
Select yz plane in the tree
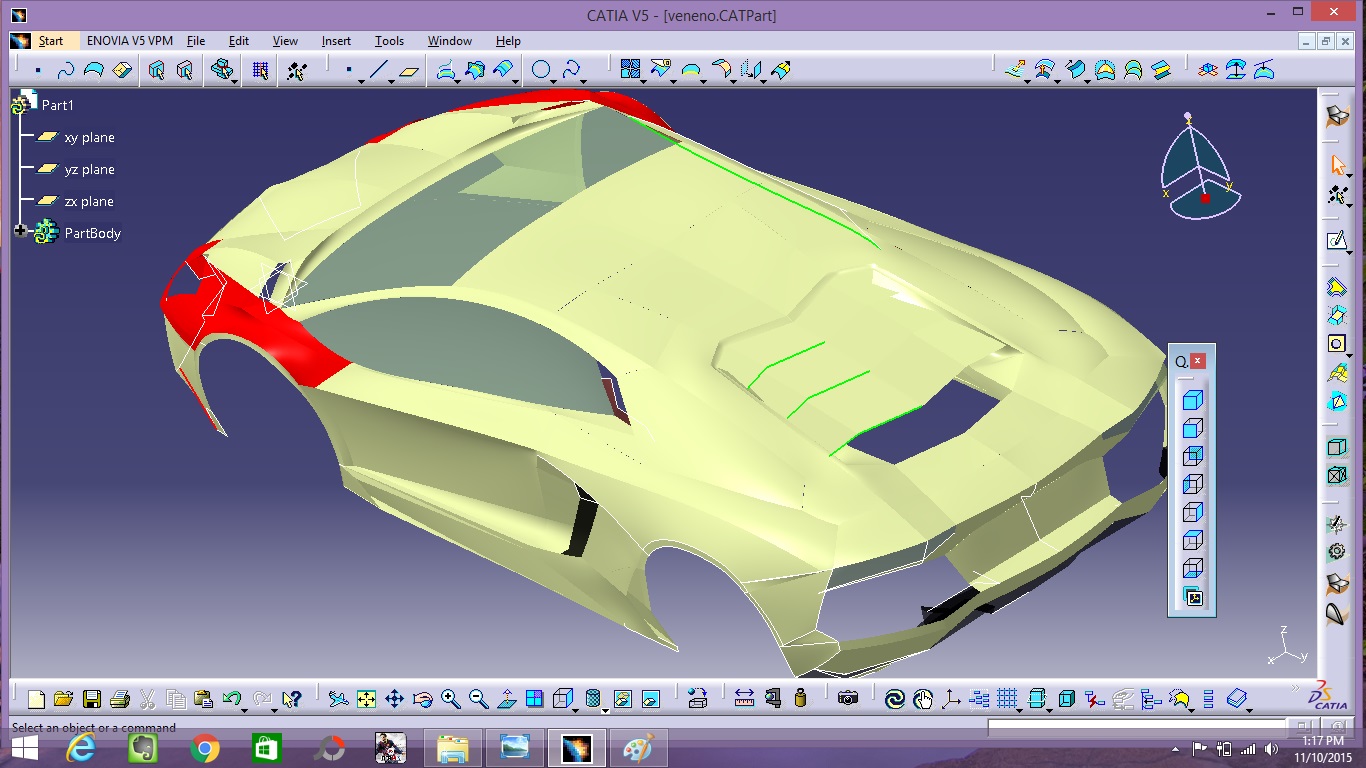pos(89,169)
